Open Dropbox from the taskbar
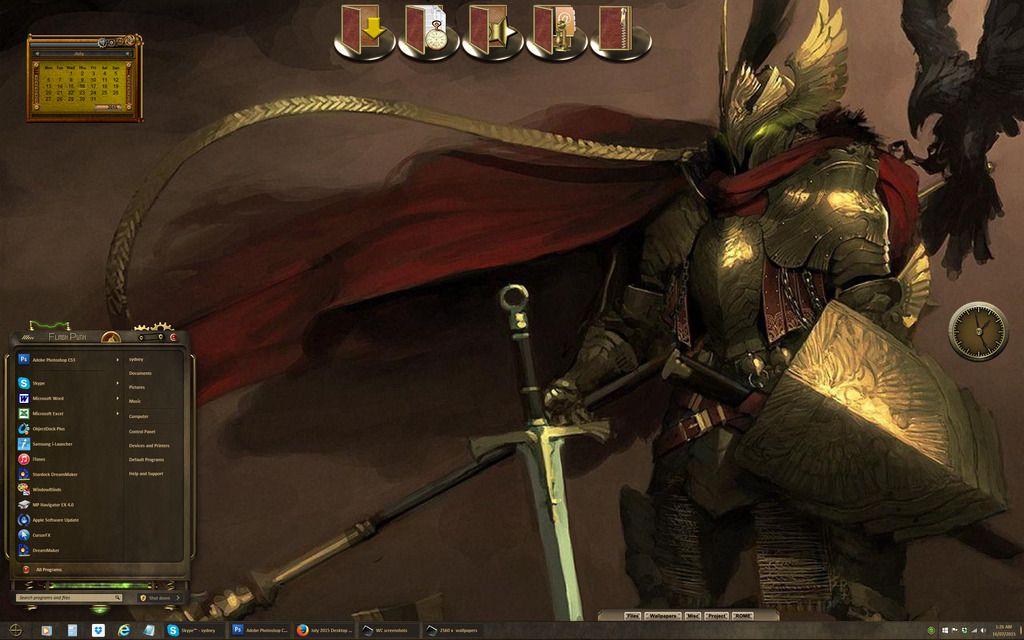 click(x=98, y=630)
